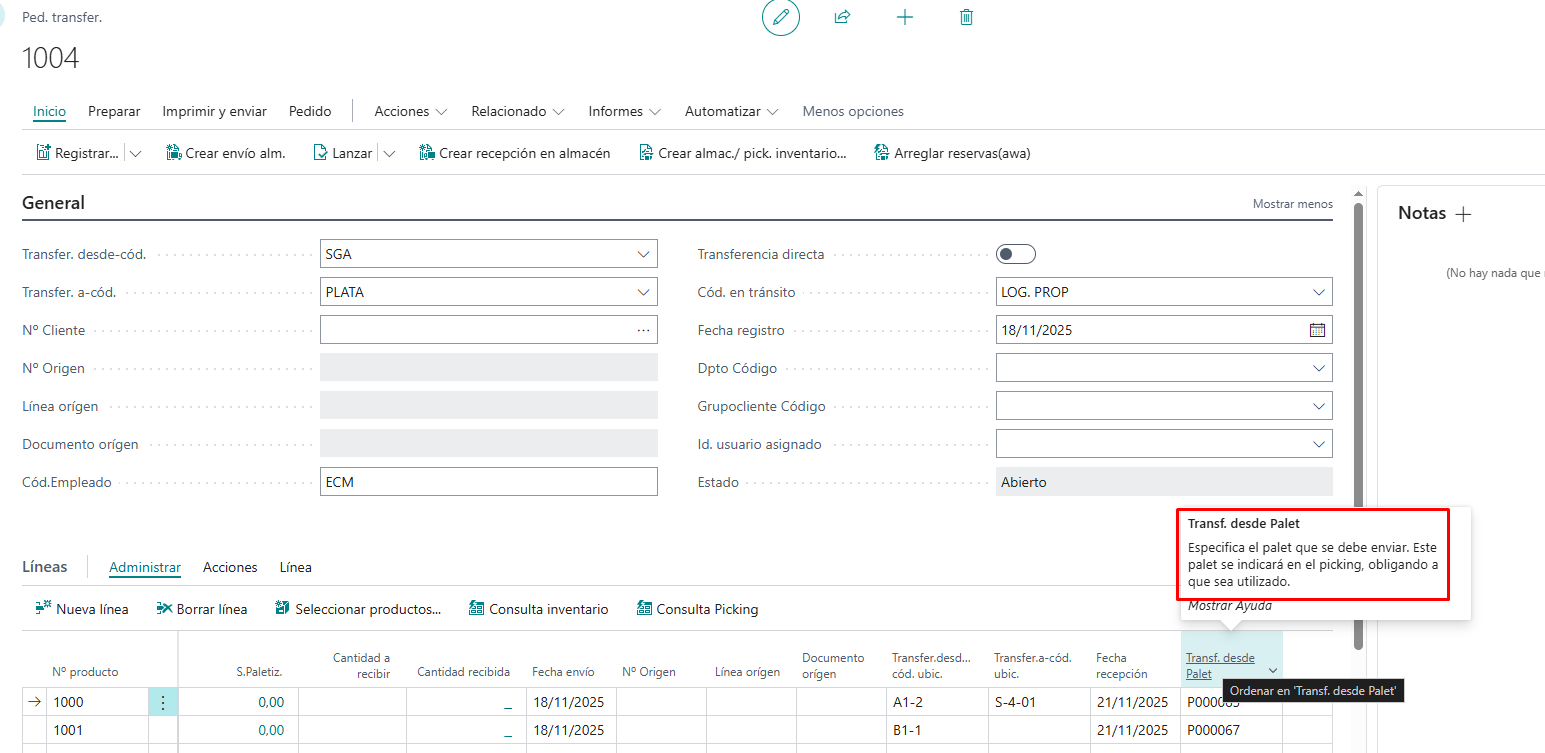Add a new note with plus icon
The width and height of the screenshot is (1545, 753).
pos(1464,214)
